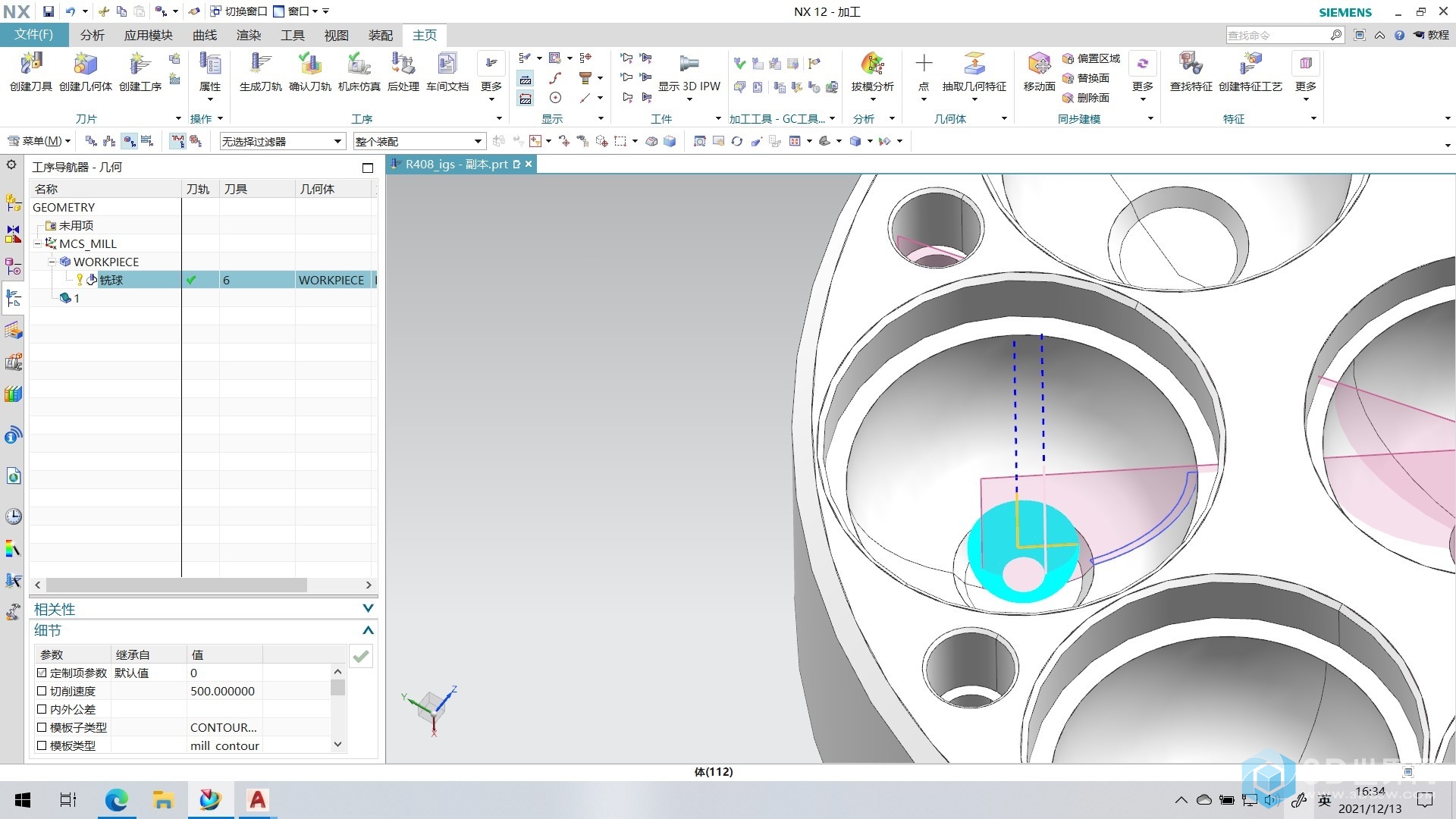Click the green apply checkmark in 细节 panel
The width and height of the screenshot is (1456, 819).
361,656
